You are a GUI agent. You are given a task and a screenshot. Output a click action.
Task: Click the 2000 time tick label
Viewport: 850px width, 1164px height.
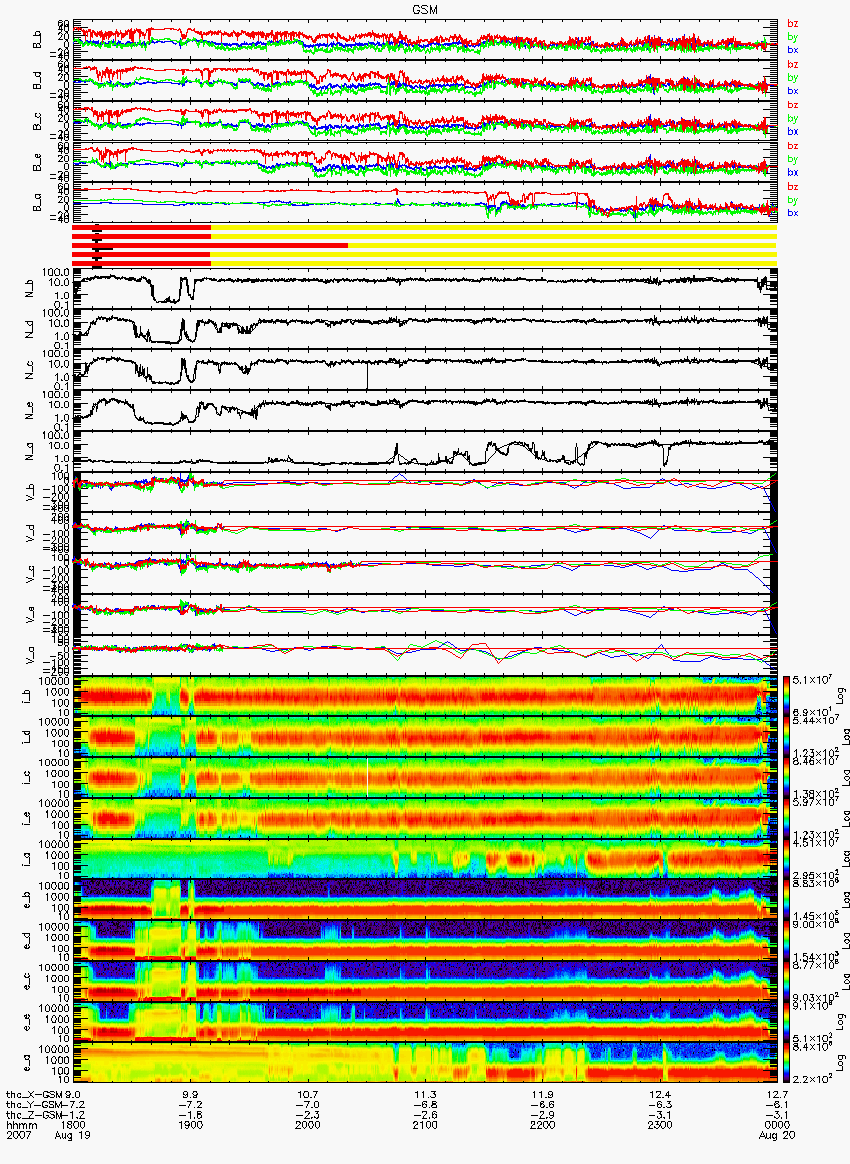click(308, 1125)
